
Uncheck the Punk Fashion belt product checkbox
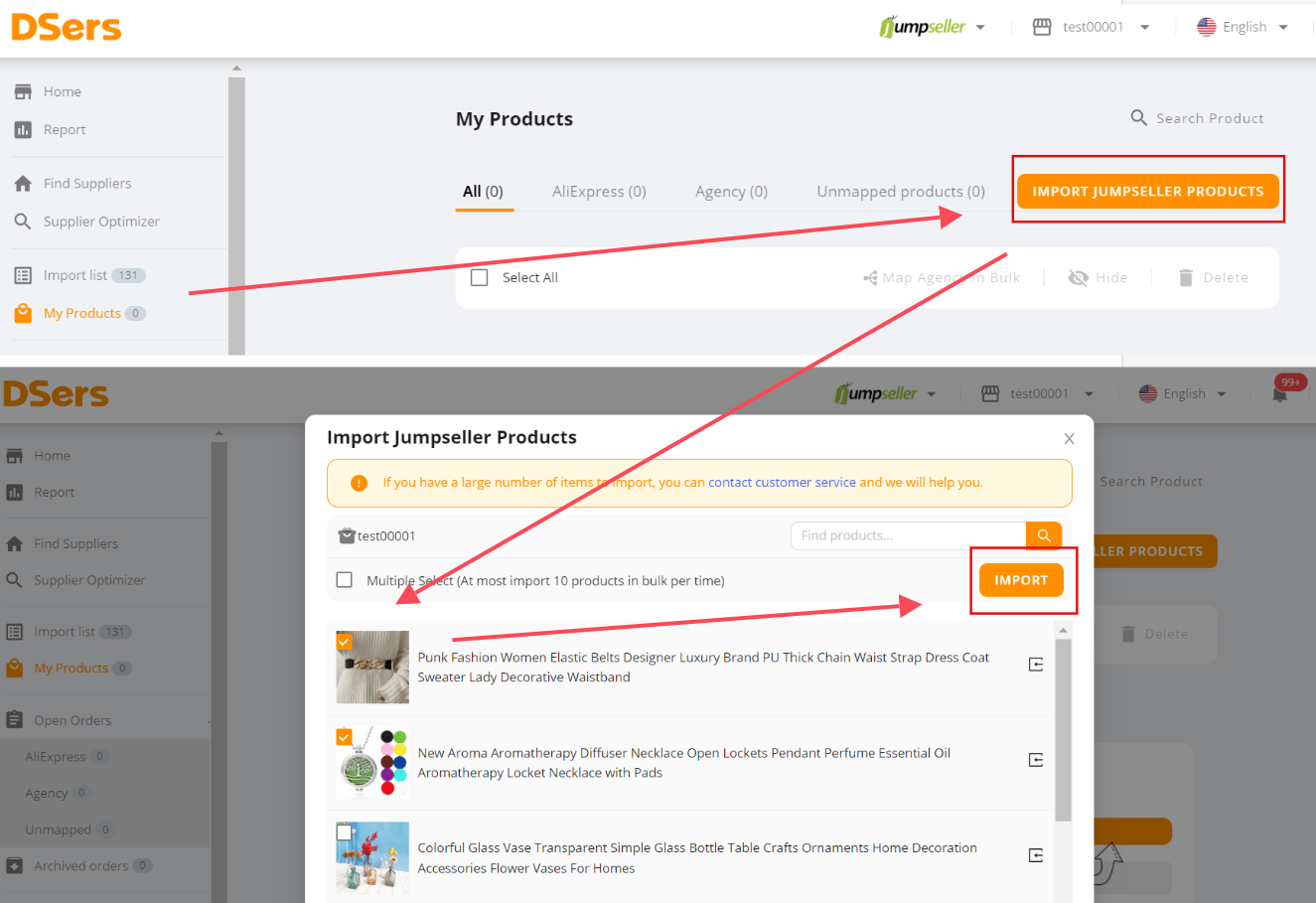[x=344, y=642]
